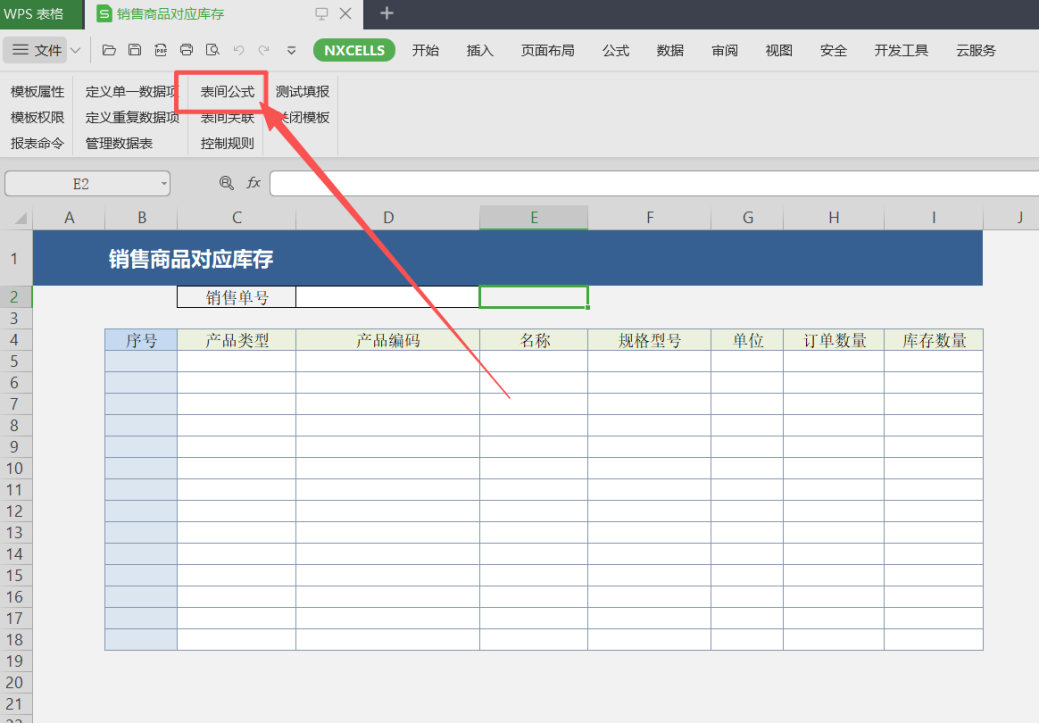Expand the Name Box dropdown showing E2
Viewport: 1040px width, 724px height.
(x=164, y=184)
